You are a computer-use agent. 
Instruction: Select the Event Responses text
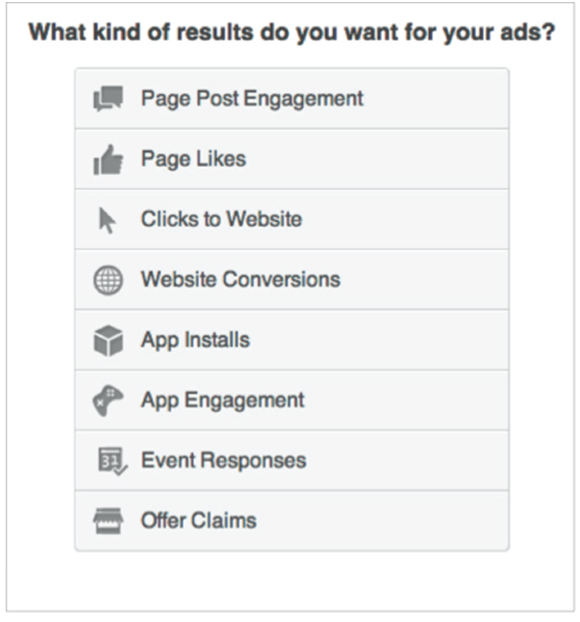(x=224, y=461)
